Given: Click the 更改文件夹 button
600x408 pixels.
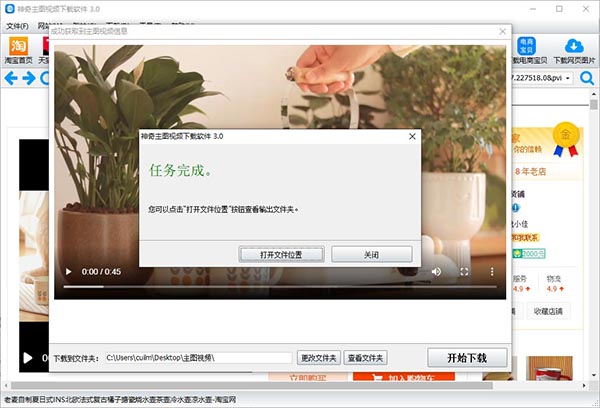Looking at the screenshot, I should point(318,357).
